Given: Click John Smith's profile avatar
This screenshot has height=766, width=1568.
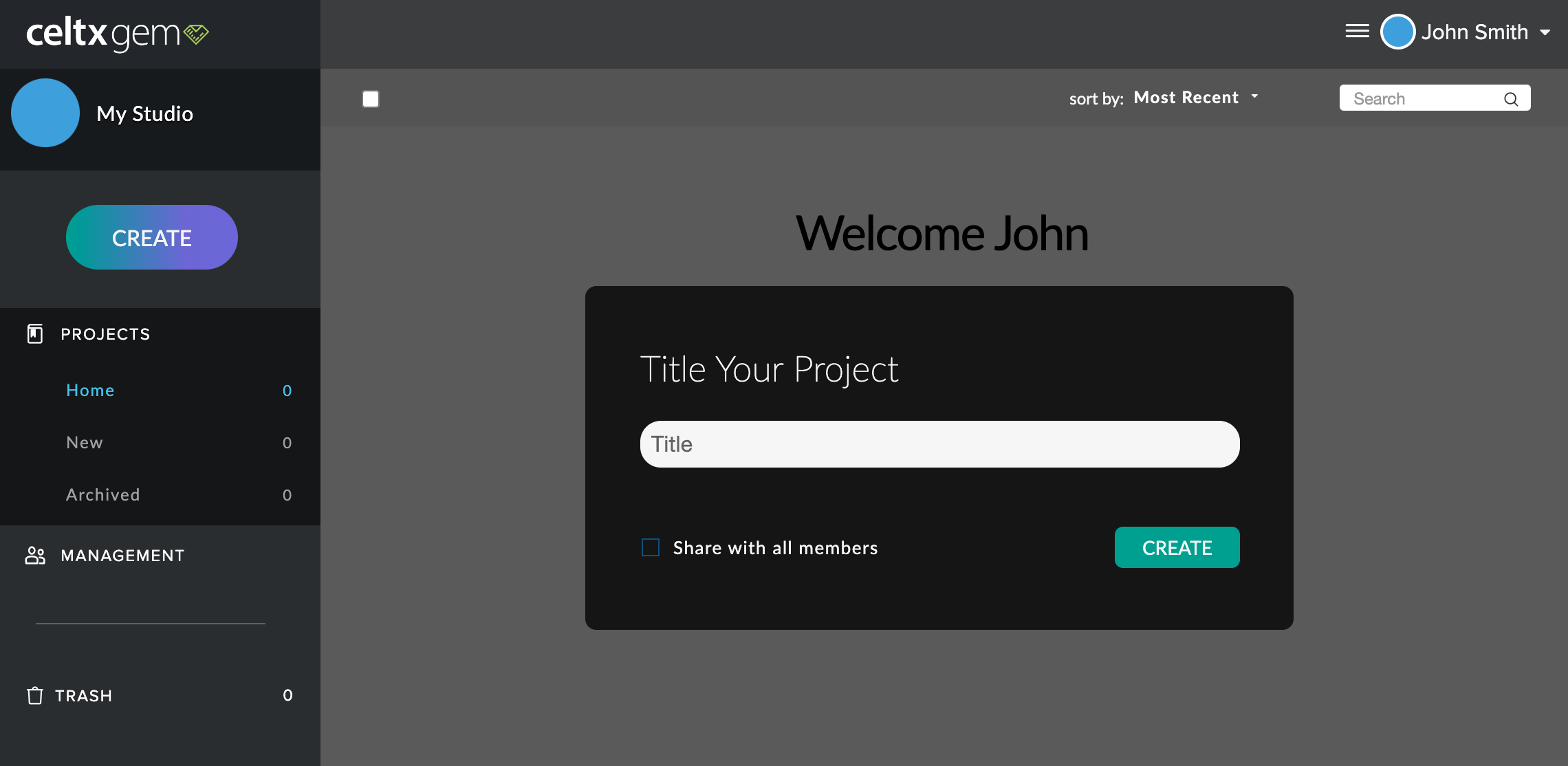Looking at the screenshot, I should pyautogui.click(x=1397, y=32).
